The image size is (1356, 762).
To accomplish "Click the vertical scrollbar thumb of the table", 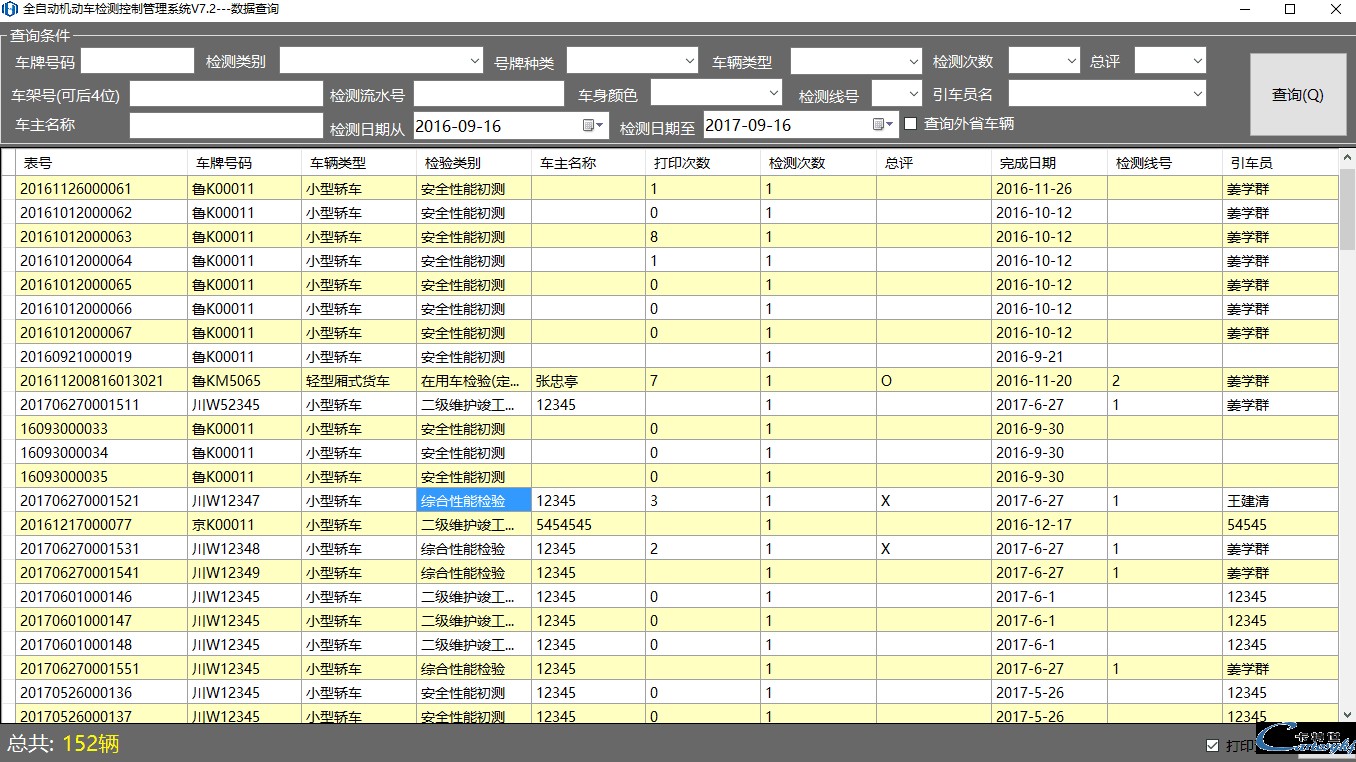I will (1347, 210).
